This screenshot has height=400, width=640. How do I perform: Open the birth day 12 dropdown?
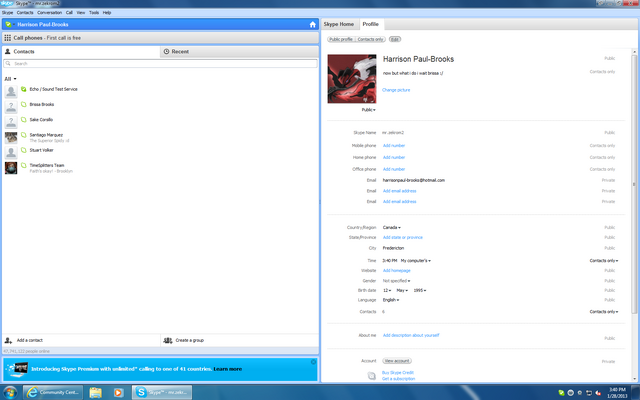coord(387,291)
